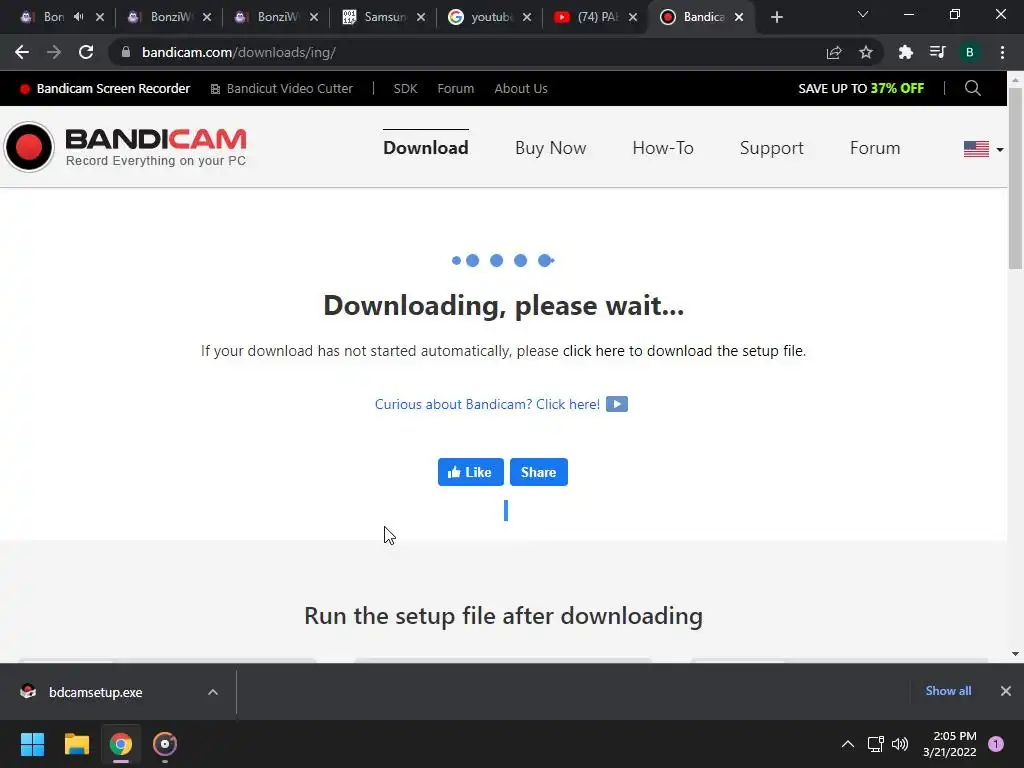Go back to the previous page
1024x768 pixels.
pyautogui.click(x=22, y=52)
